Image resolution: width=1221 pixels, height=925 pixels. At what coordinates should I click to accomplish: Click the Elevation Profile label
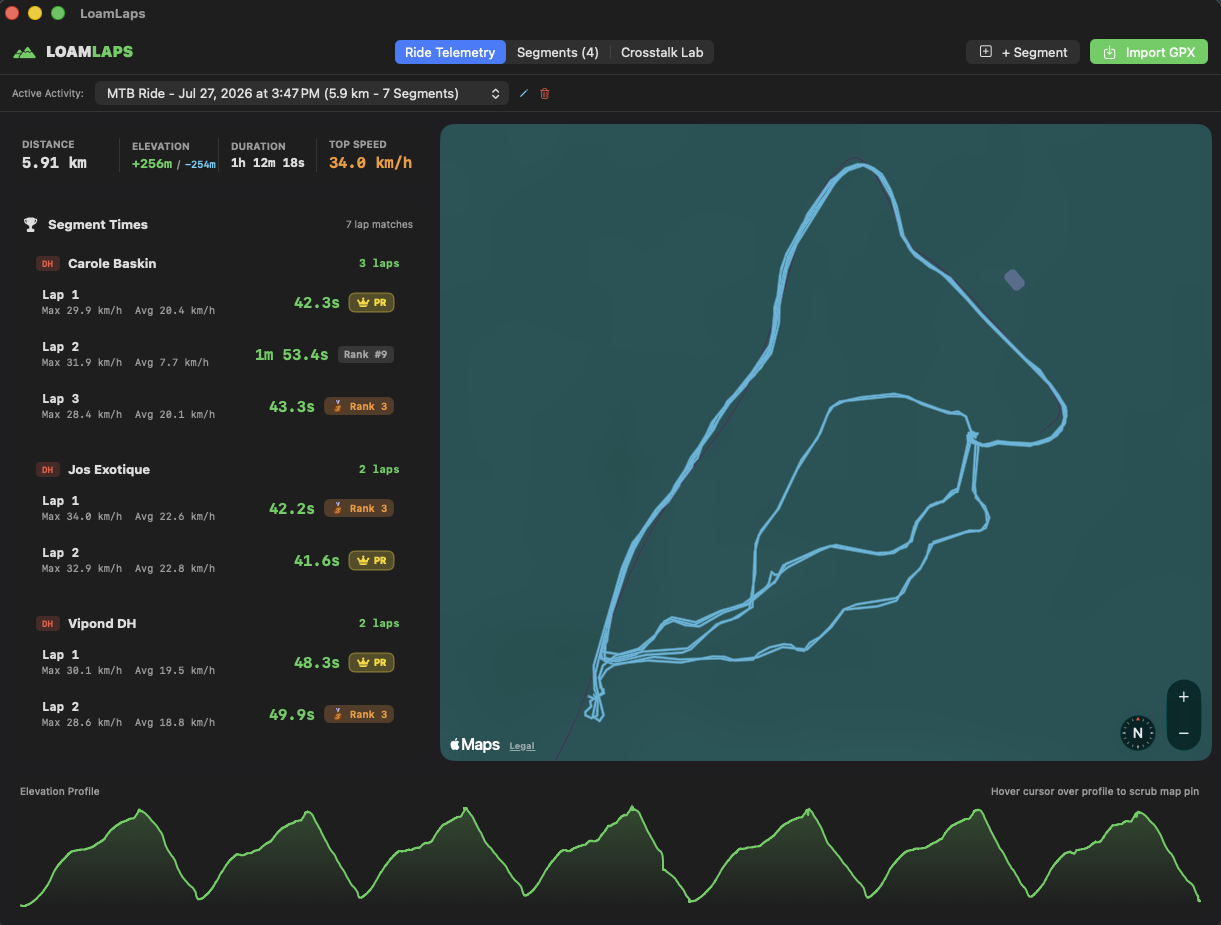[x=60, y=791]
